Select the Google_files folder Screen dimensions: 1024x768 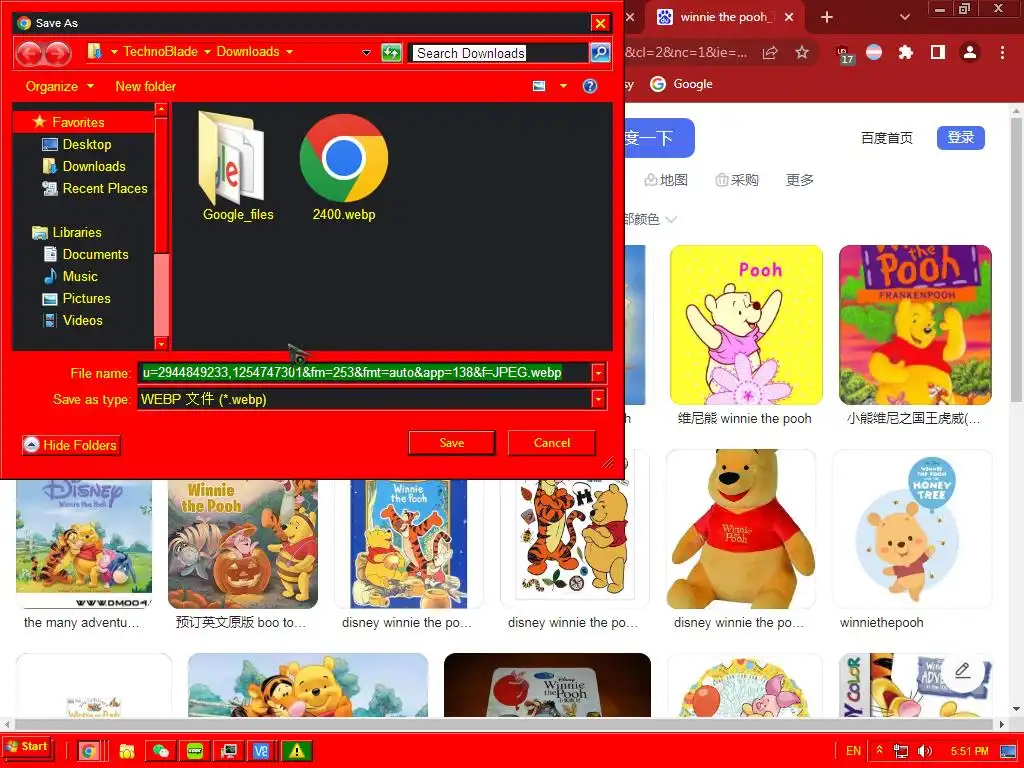(238, 167)
